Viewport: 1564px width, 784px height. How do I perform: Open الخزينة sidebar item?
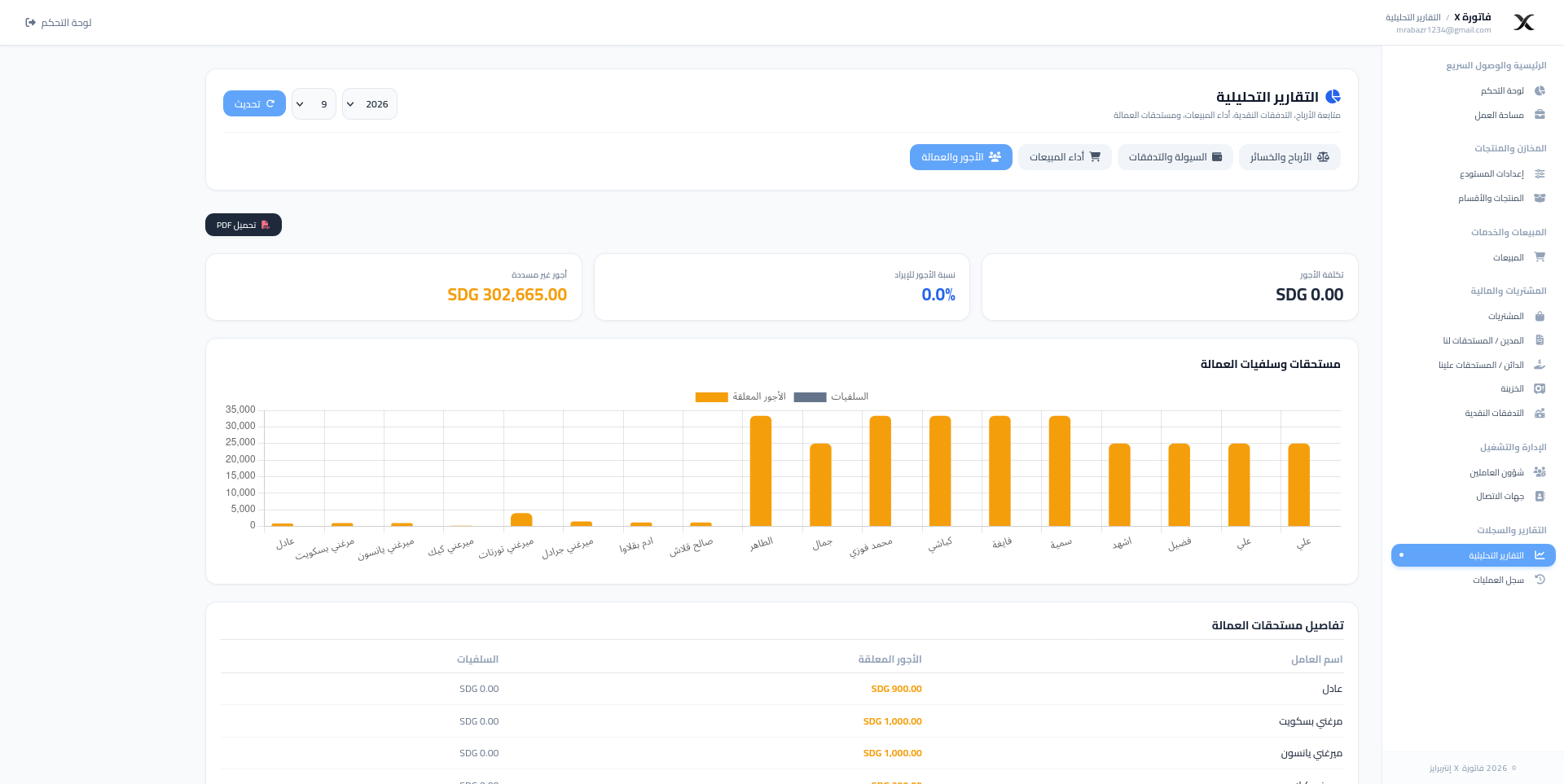pos(1473,388)
